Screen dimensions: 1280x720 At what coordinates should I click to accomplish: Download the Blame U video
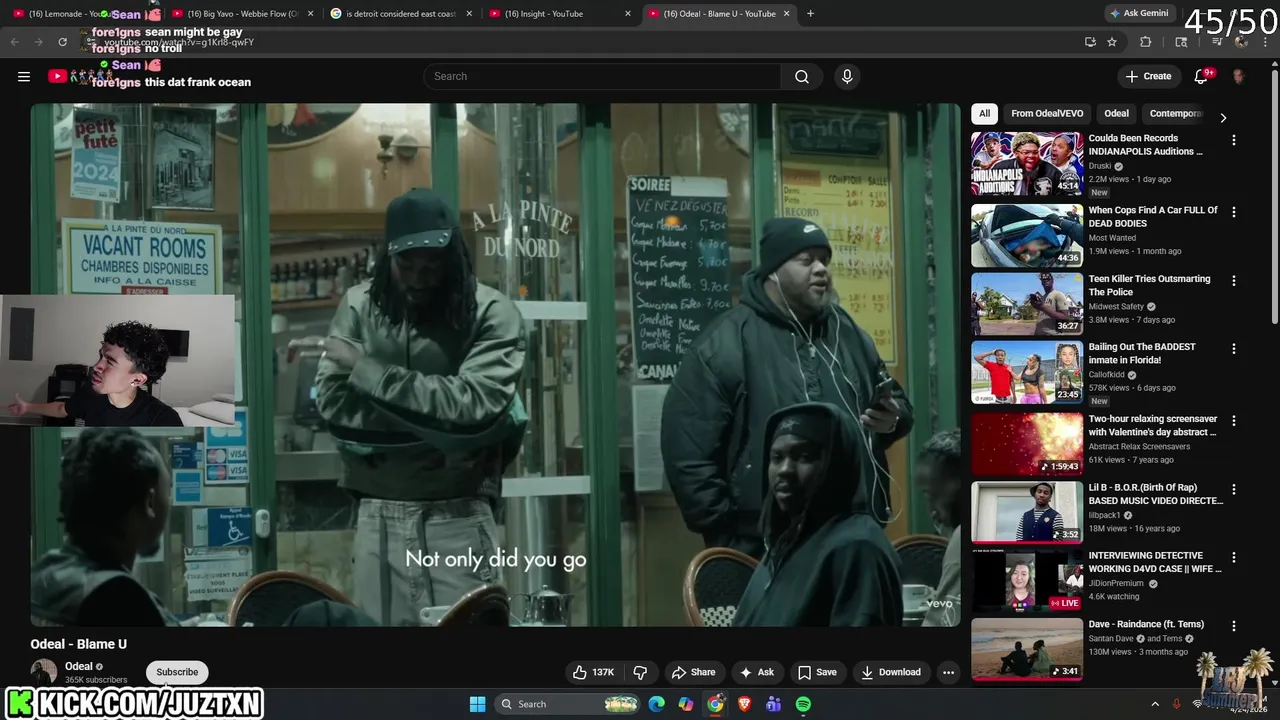point(891,672)
